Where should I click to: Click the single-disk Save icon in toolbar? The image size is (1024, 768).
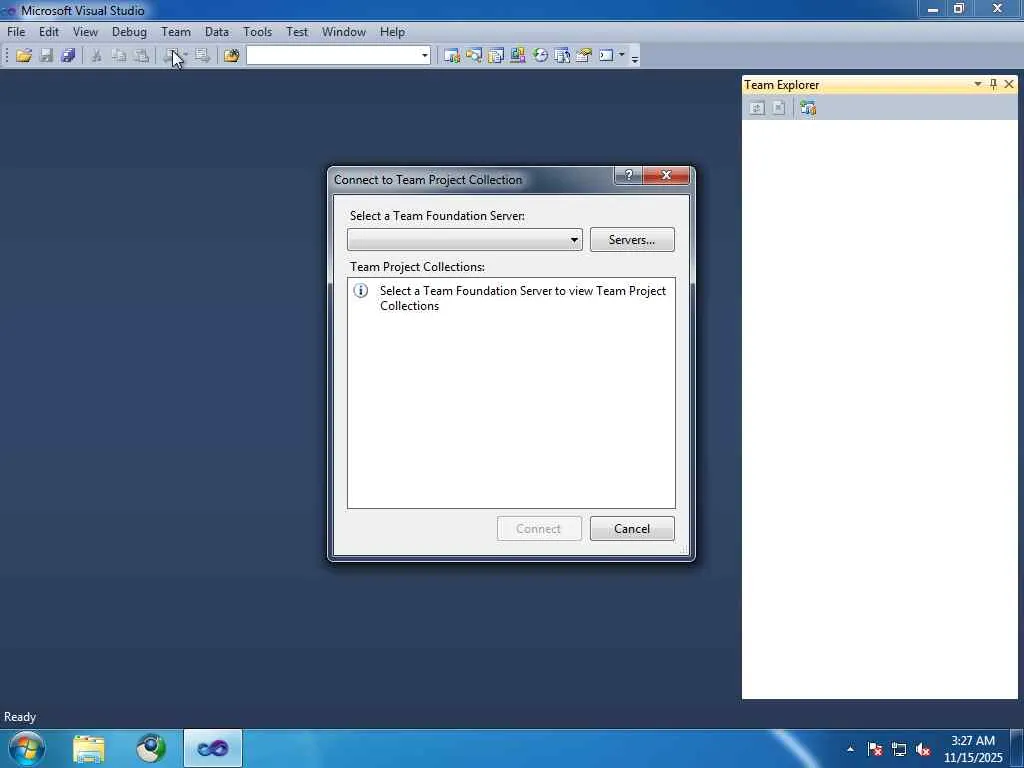46,56
